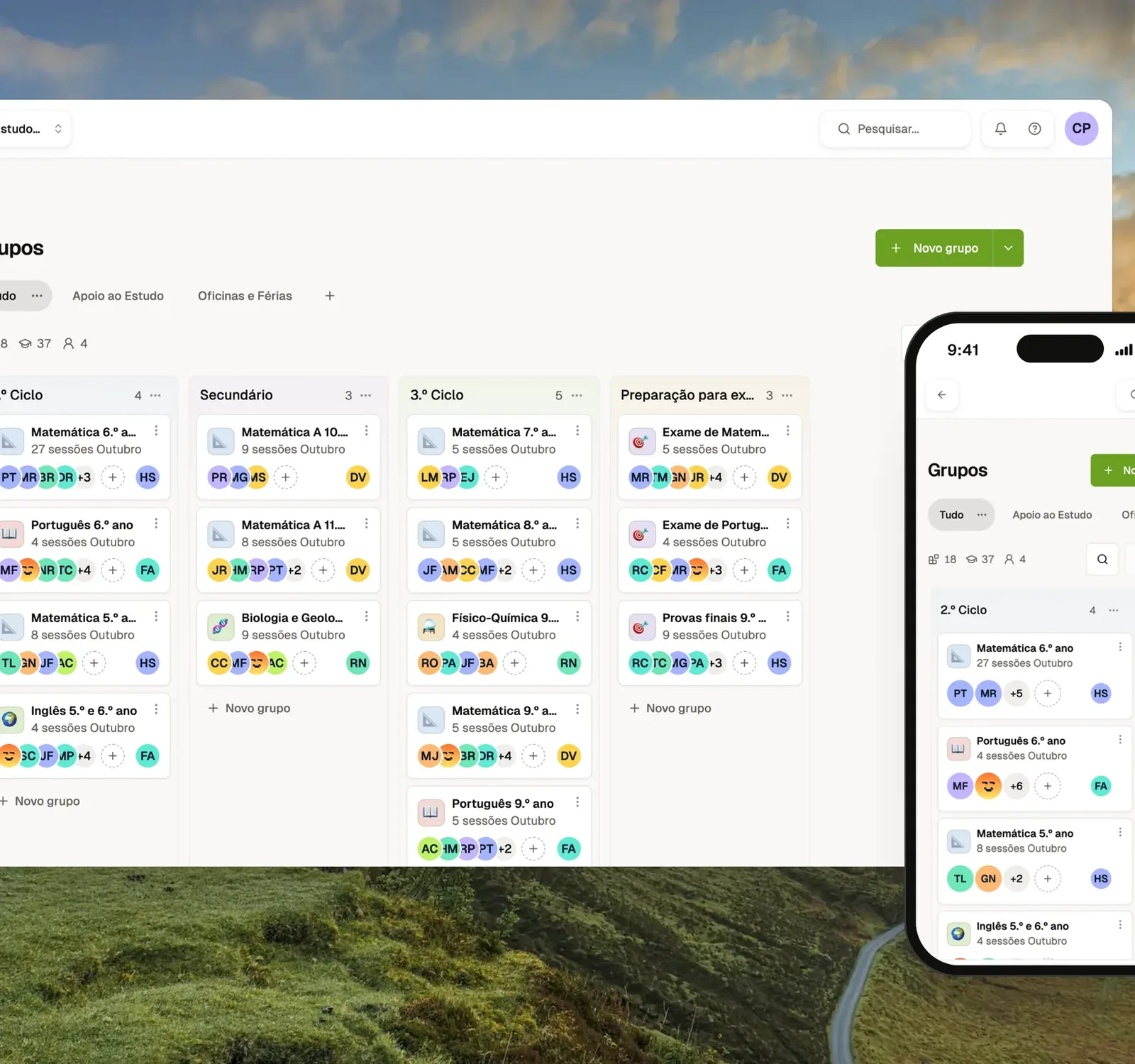Switch to Apoo ao Estudo tab in desktop view
The image size is (1135, 1064).
pos(118,296)
